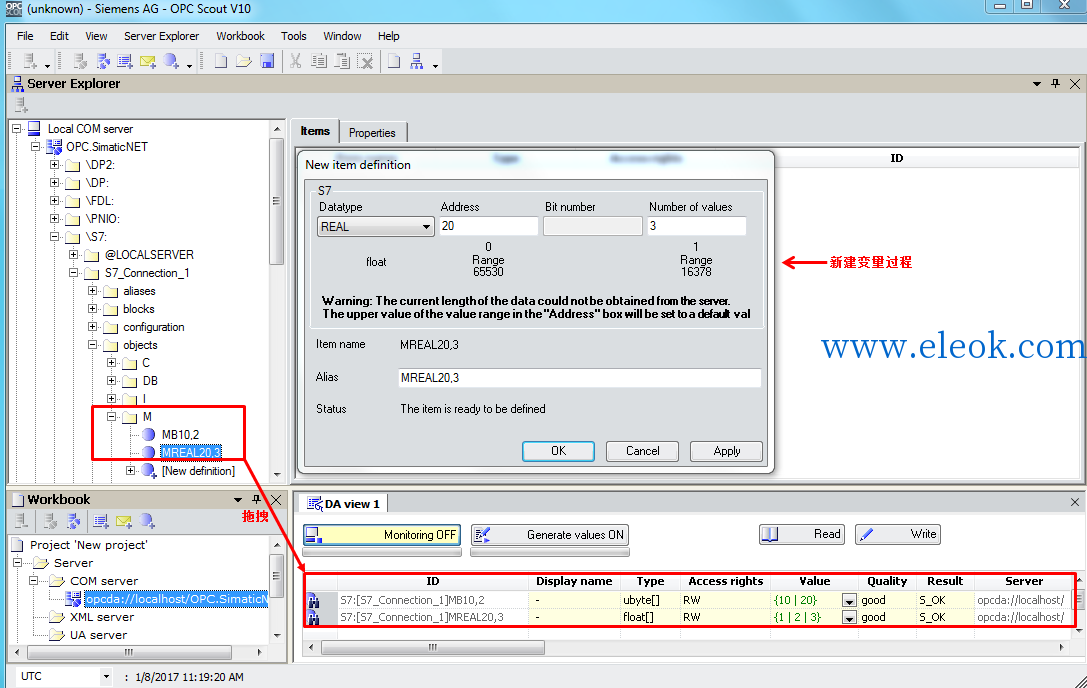Click the Workbook toolbar blue sphere add icon
Viewport: 1087px width, 688px height.
click(x=147, y=521)
